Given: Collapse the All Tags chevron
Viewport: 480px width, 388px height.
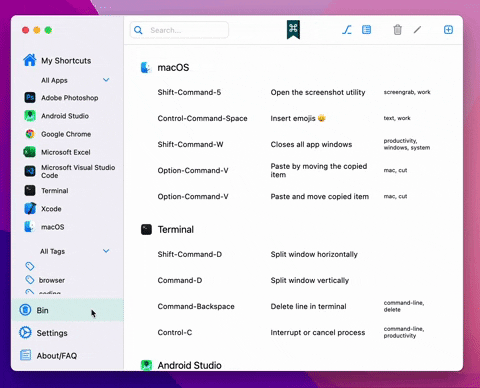Looking at the screenshot, I should [106, 251].
